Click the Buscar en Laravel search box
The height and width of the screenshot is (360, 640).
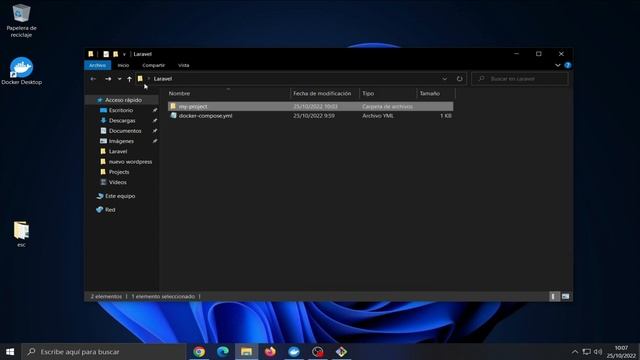click(520, 79)
